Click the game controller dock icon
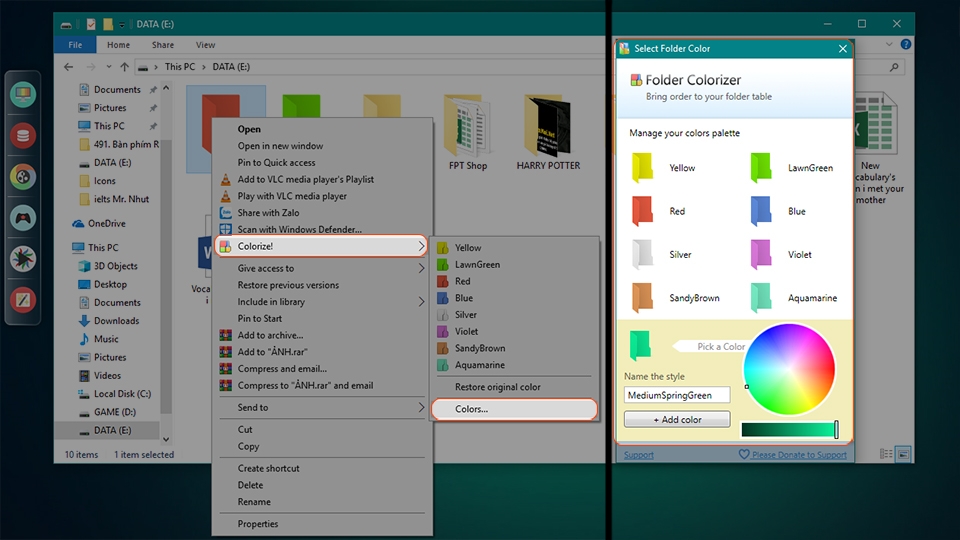 click(x=23, y=217)
